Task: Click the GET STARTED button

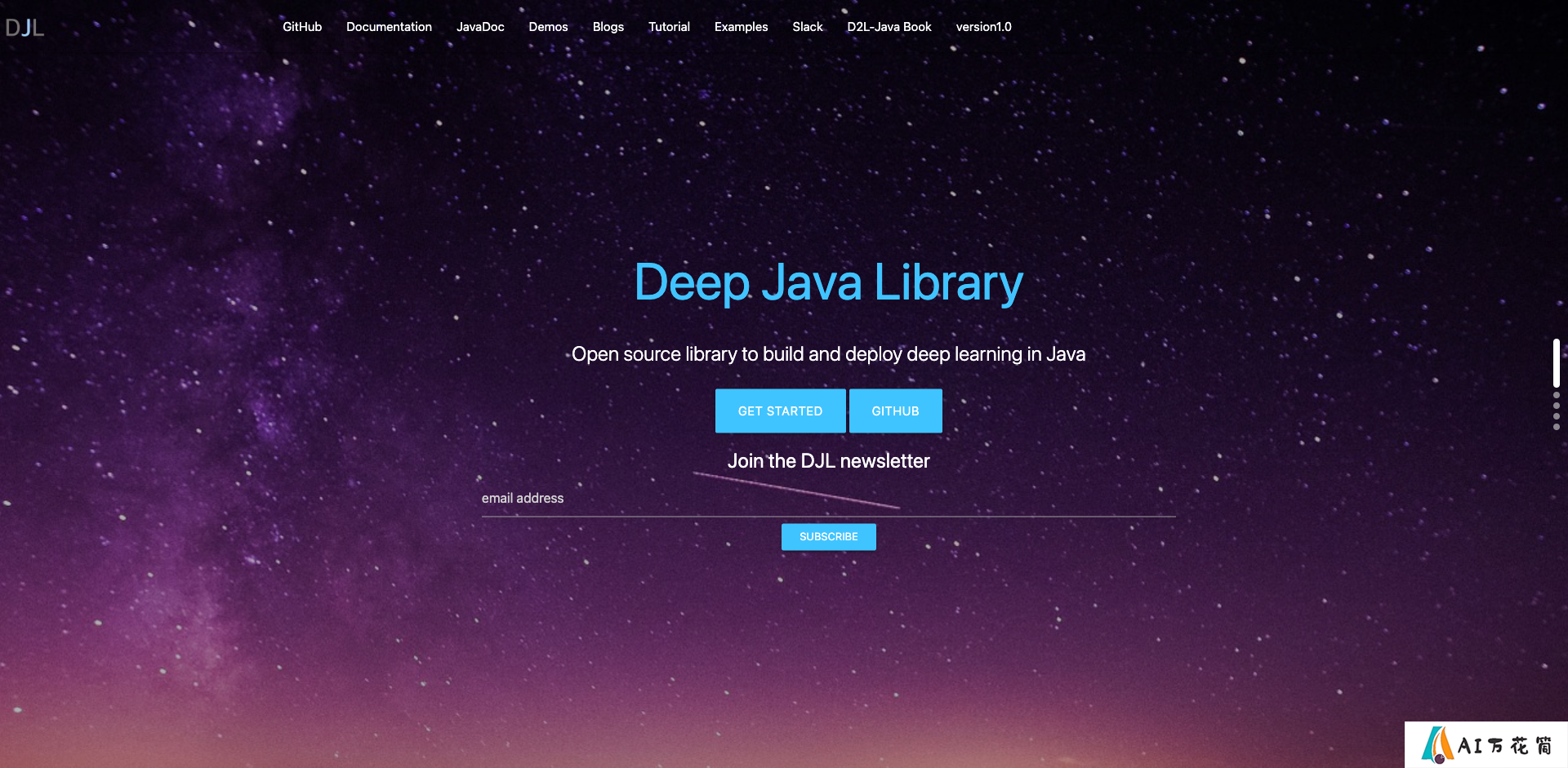Action: coord(780,411)
